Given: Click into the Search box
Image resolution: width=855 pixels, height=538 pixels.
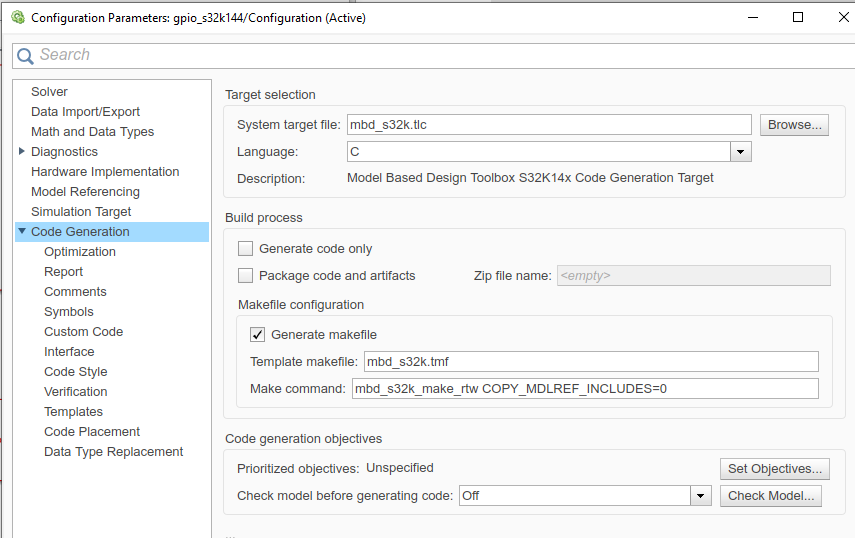Looking at the screenshot, I should (430, 56).
